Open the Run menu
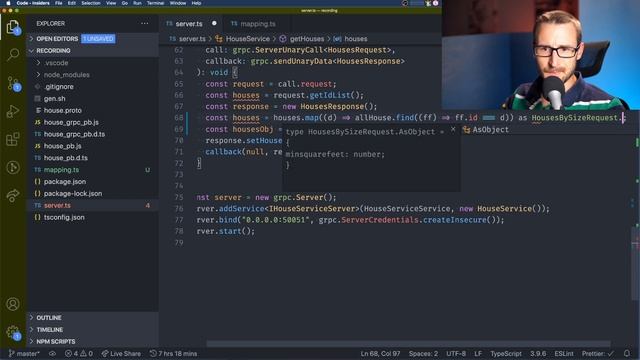The image size is (640, 360). pos(137,3)
